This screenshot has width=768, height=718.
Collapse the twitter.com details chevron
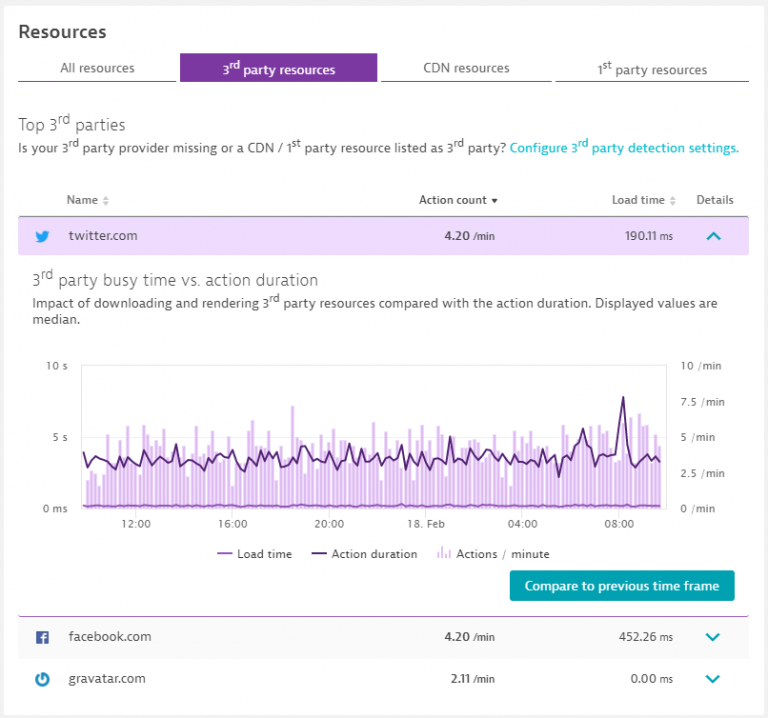pyautogui.click(x=713, y=237)
